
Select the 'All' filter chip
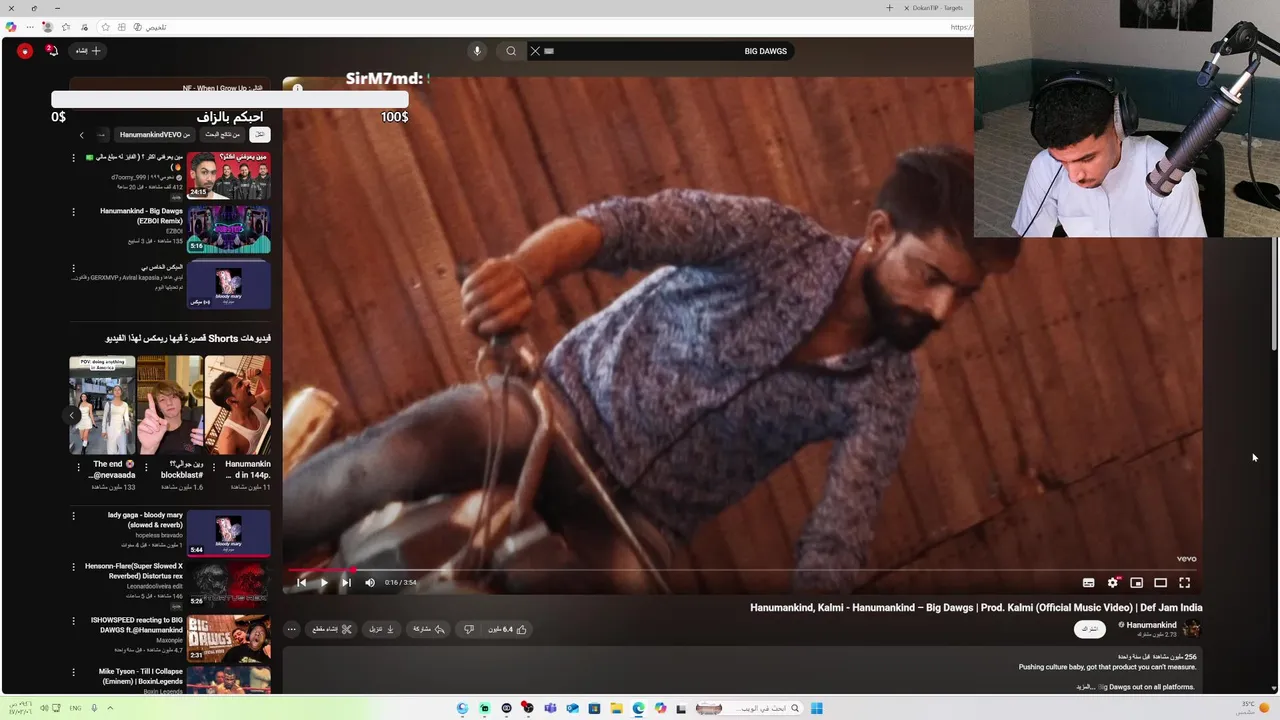[260, 134]
